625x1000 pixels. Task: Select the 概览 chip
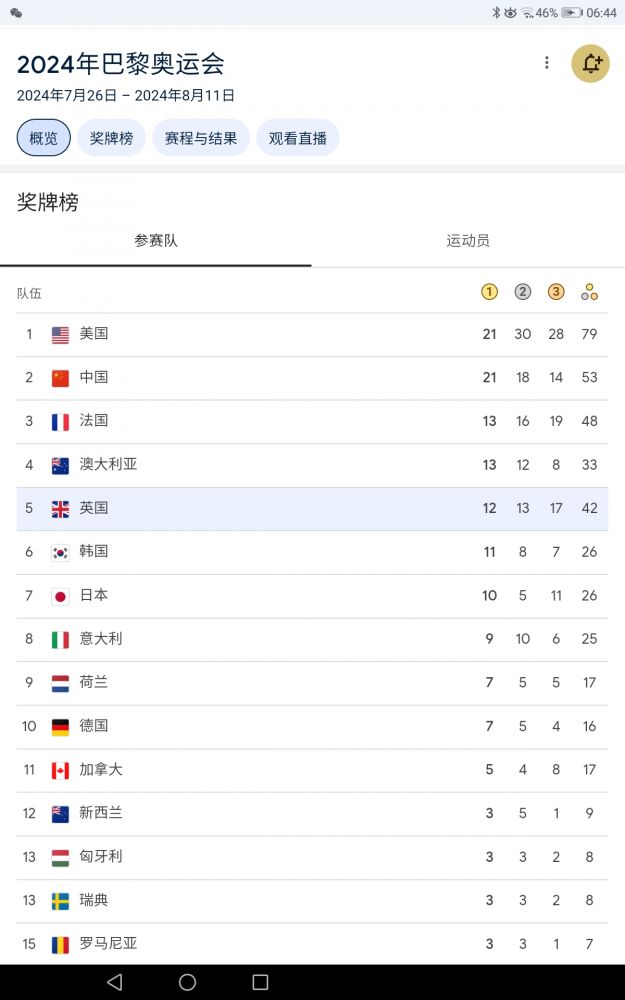pyautogui.click(x=44, y=138)
